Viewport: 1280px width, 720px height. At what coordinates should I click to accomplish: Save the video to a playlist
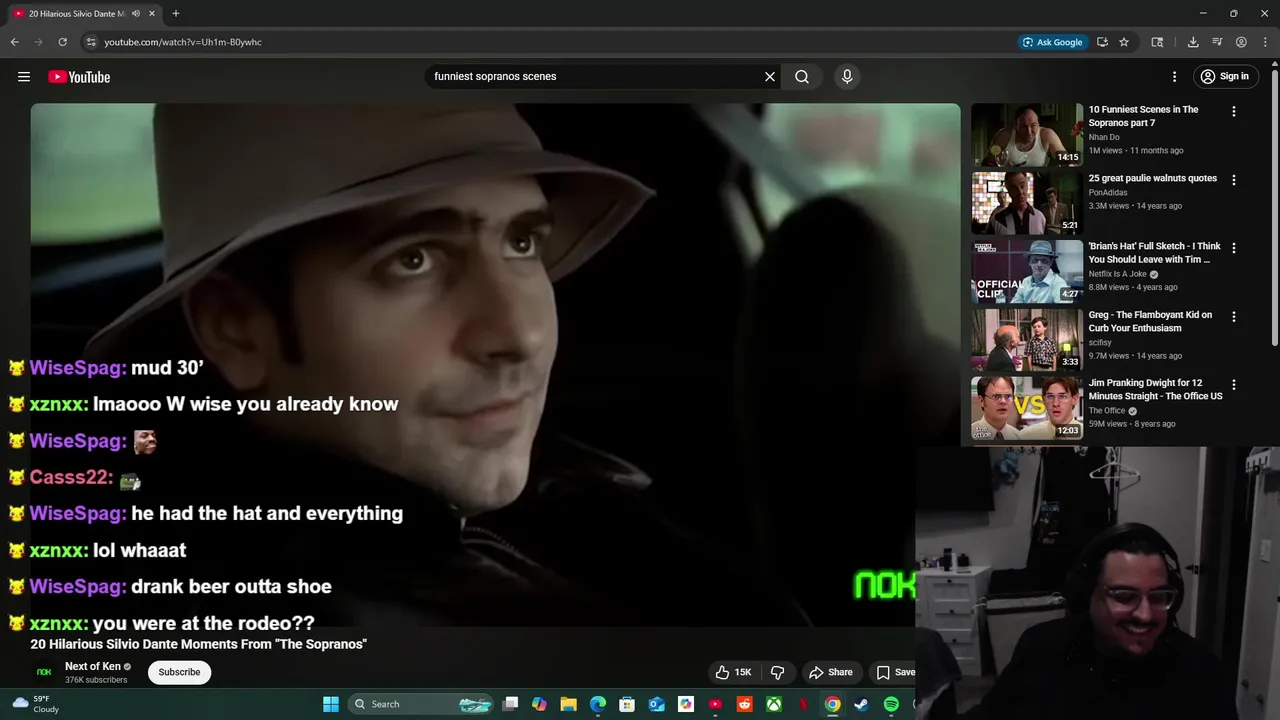895,672
